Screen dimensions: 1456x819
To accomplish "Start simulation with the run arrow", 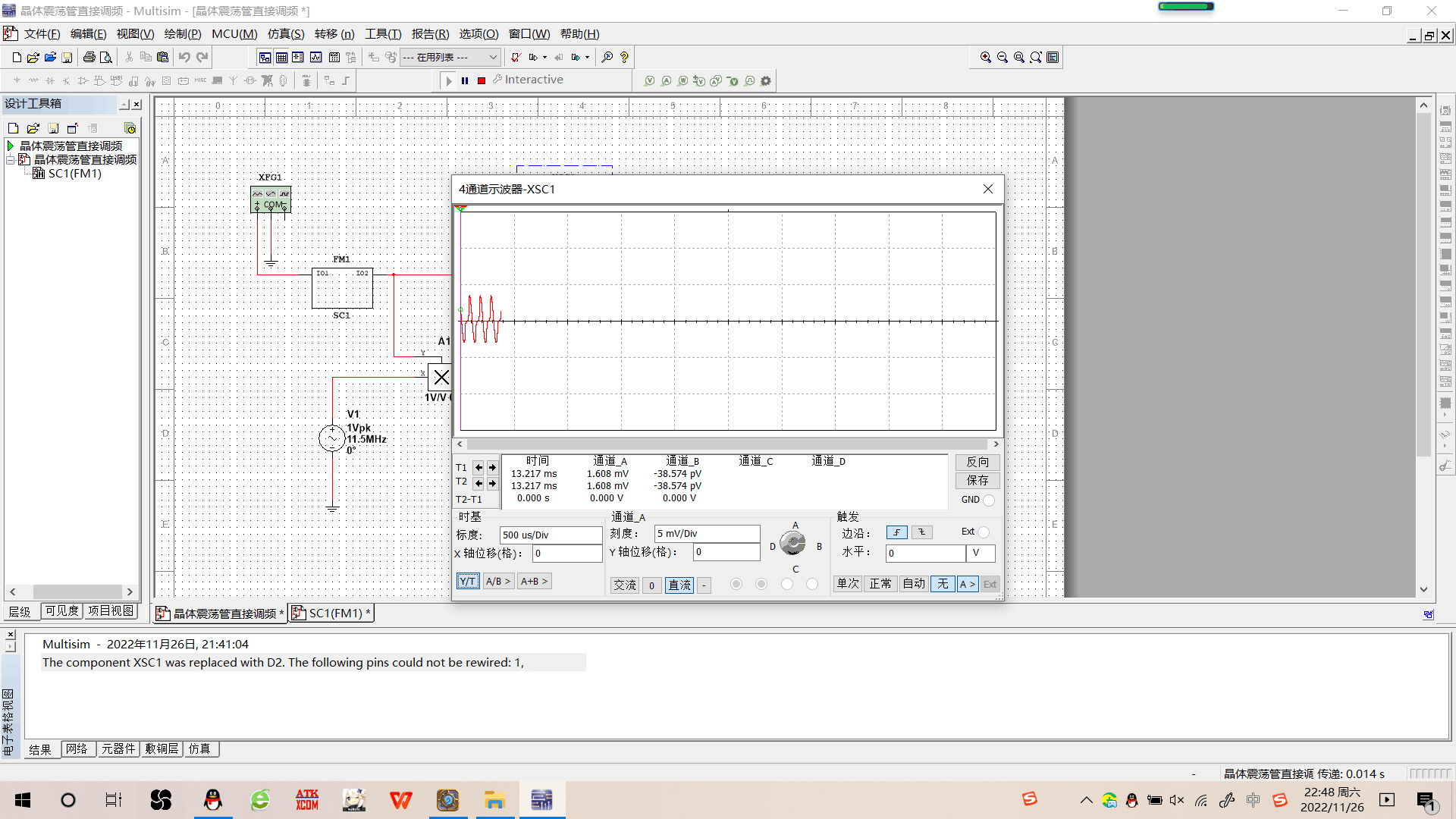I will pyautogui.click(x=449, y=80).
